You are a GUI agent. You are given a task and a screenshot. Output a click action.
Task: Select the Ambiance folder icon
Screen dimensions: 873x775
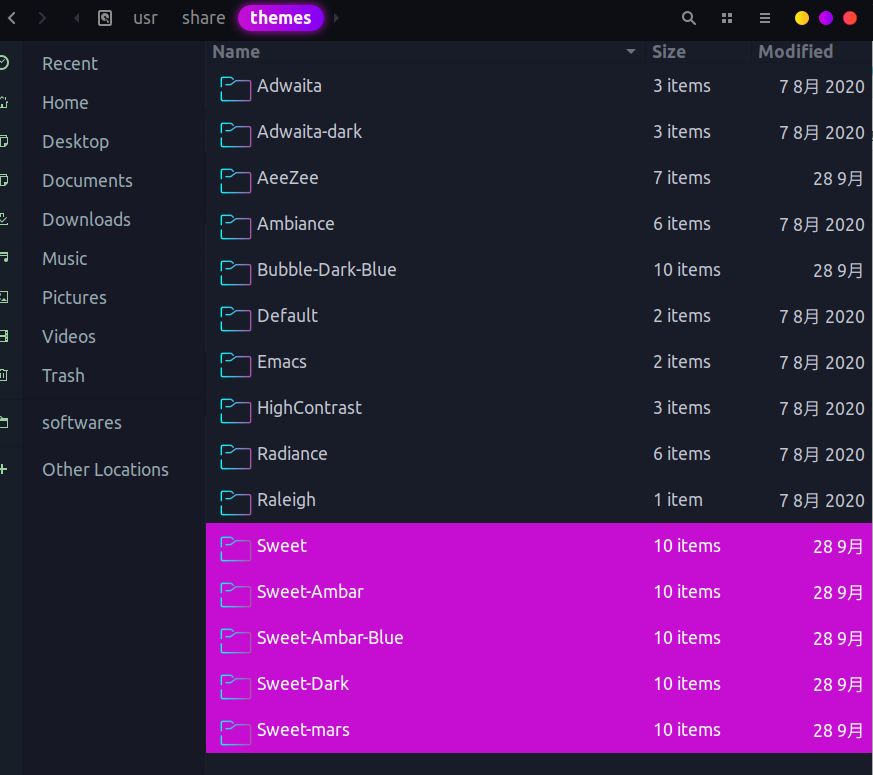235,226
